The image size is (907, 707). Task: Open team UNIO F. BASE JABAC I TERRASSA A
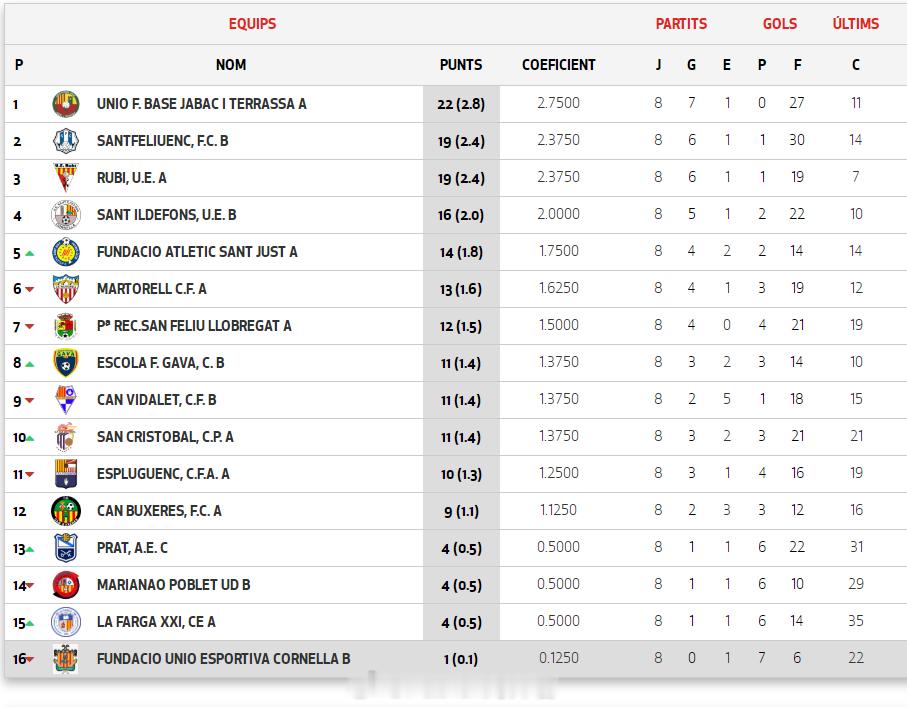201,104
